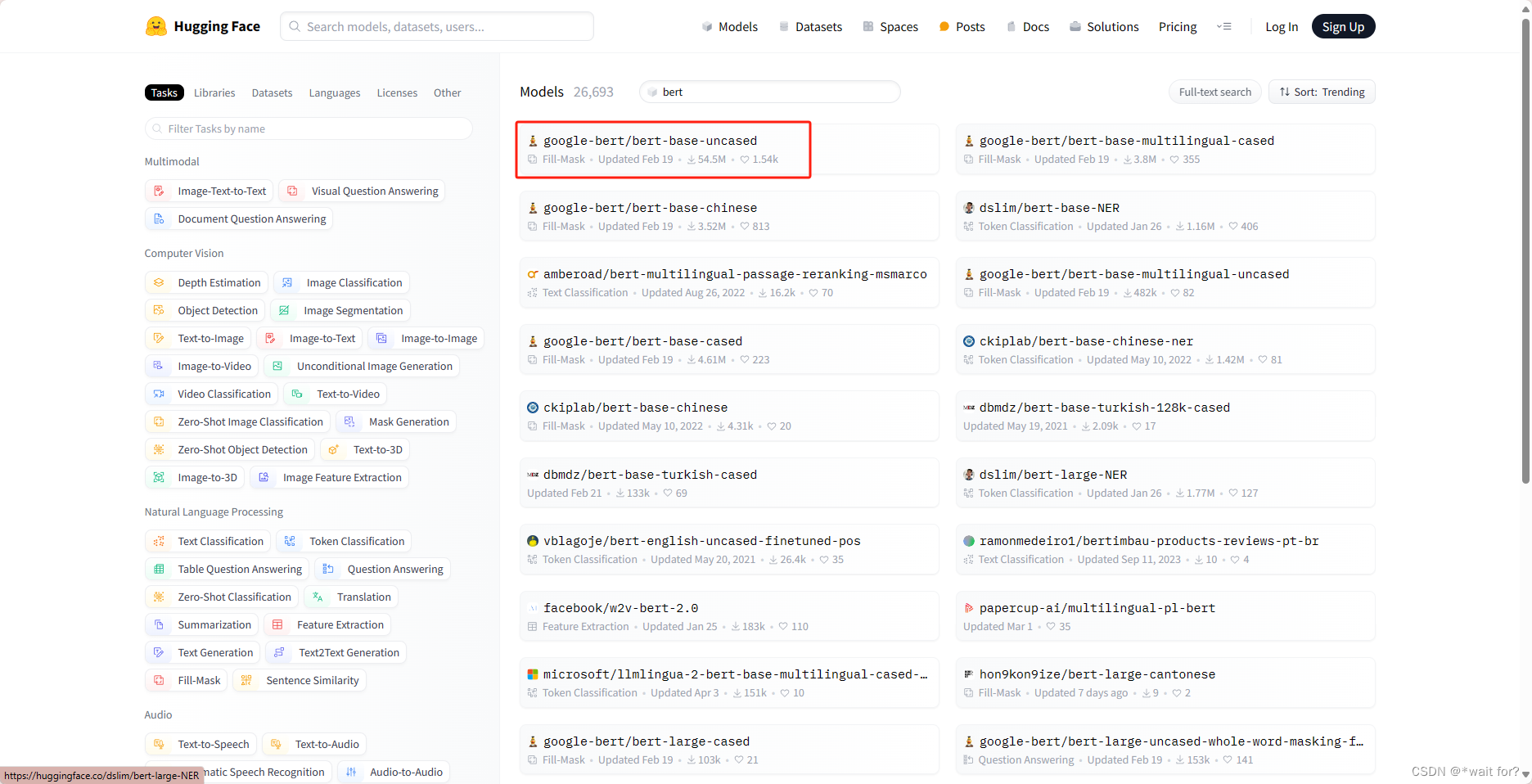Click the Solutions icon in navbar
This screenshot has height=784, width=1532.
click(x=1075, y=27)
